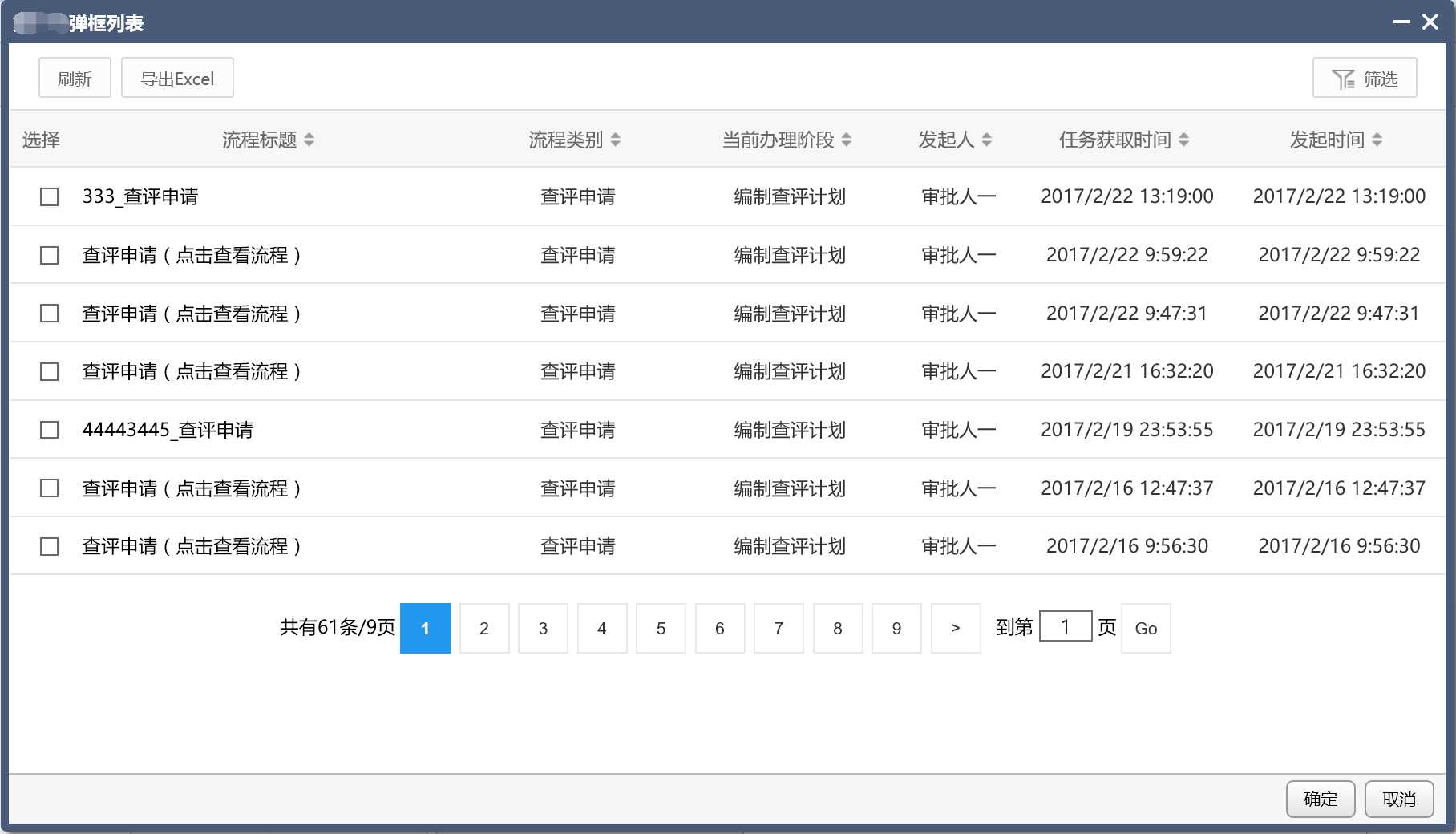This screenshot has height=834, width=1456.
Task: Tick the checkbox for the 9:59:22 row
Action: 50,255
